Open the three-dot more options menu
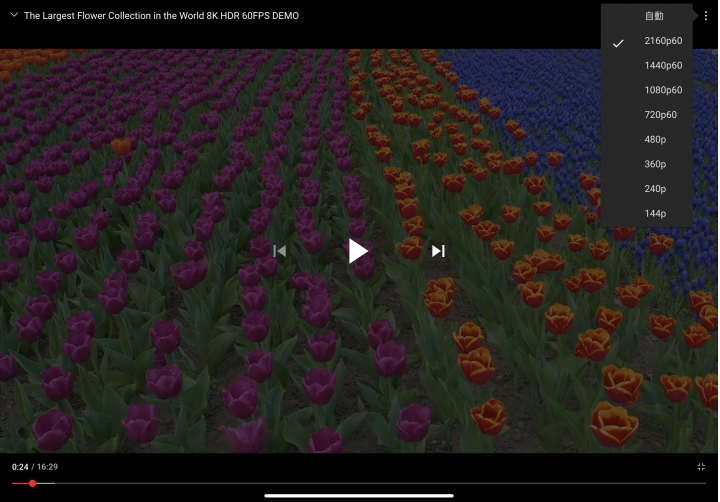This screenshot has width=720, height=502. pyautogui.click(x=706, y=16)
